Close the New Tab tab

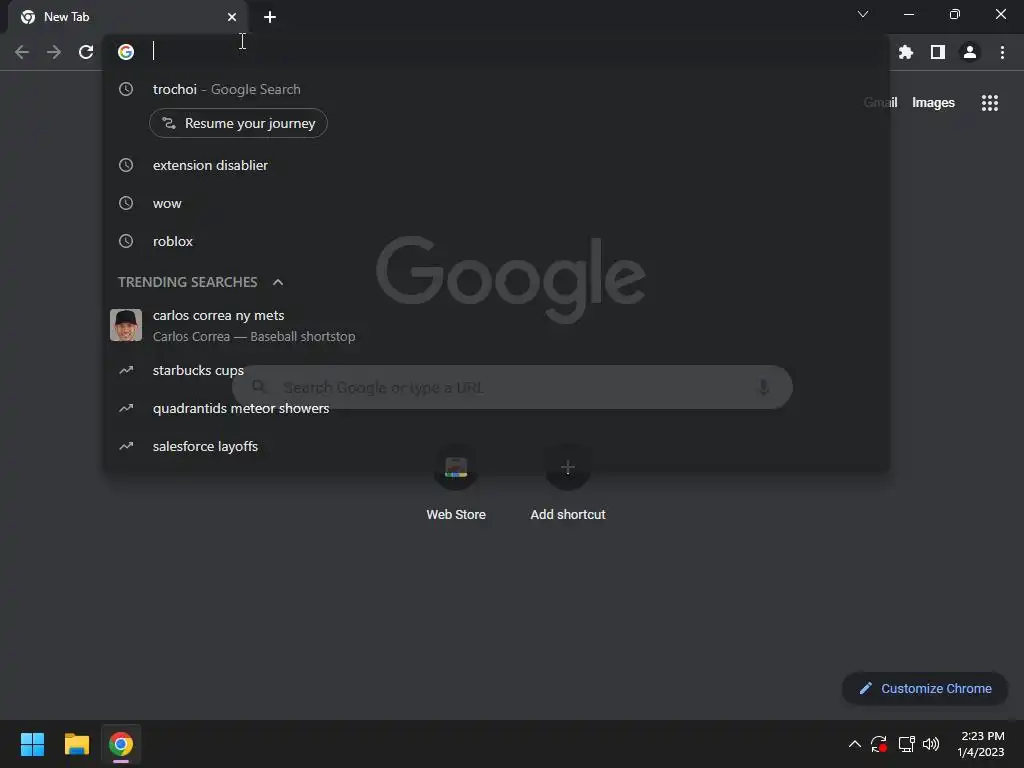tap(232, 17)
